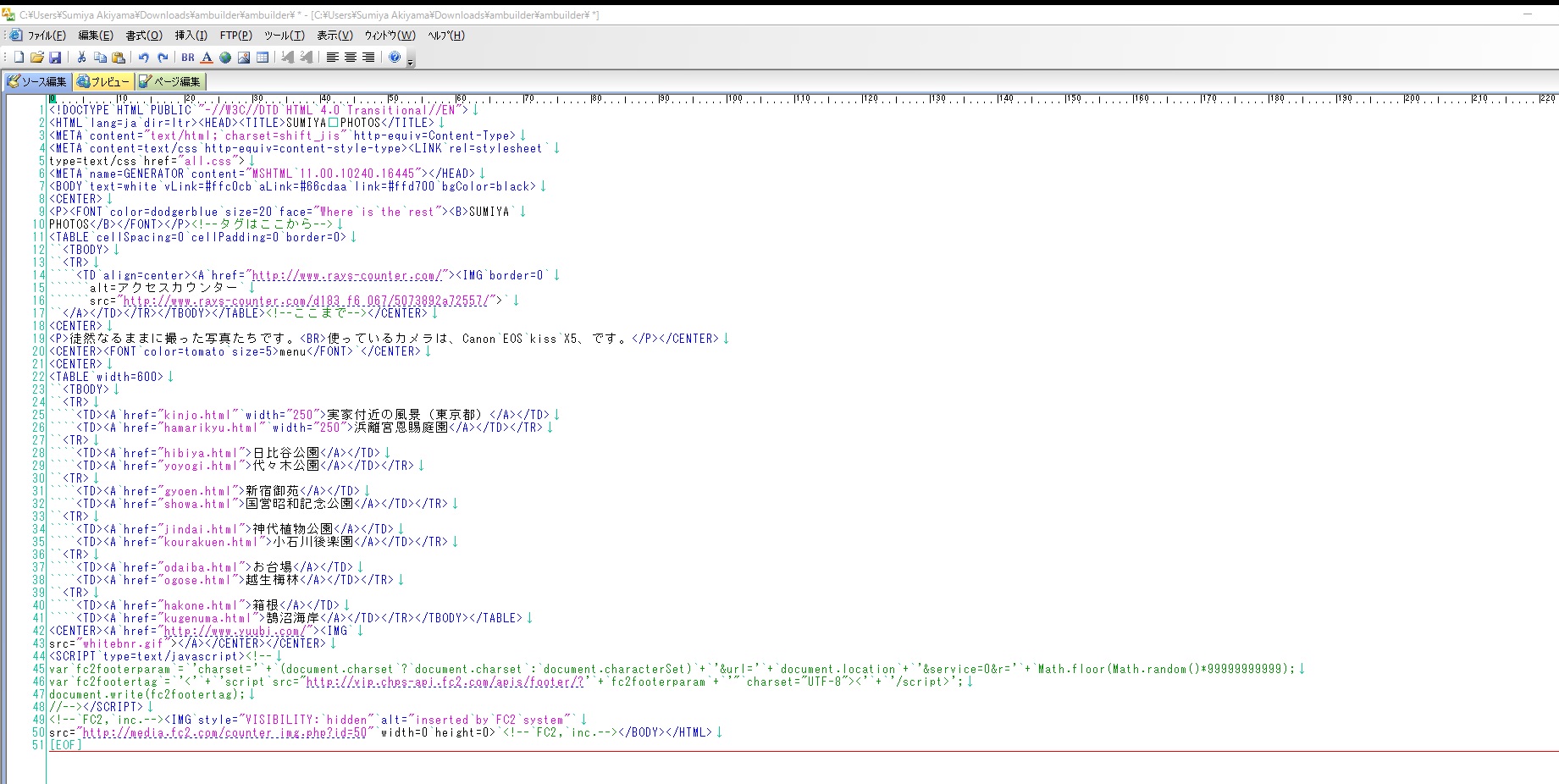This screenshot has width=1559, height=784.
Task: Place cursor on "hibiya.html" text
Action: tap(202, 453)
